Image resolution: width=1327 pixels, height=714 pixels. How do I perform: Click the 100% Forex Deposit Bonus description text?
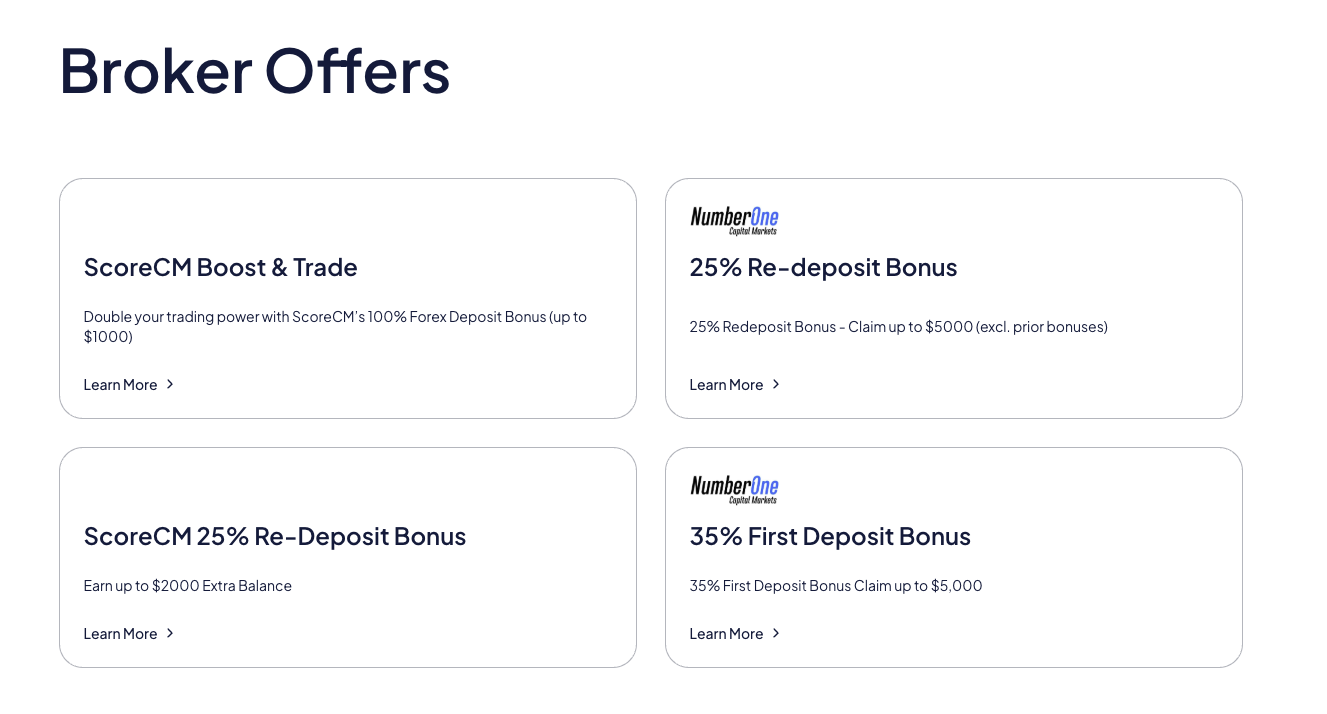pos(335,327)
